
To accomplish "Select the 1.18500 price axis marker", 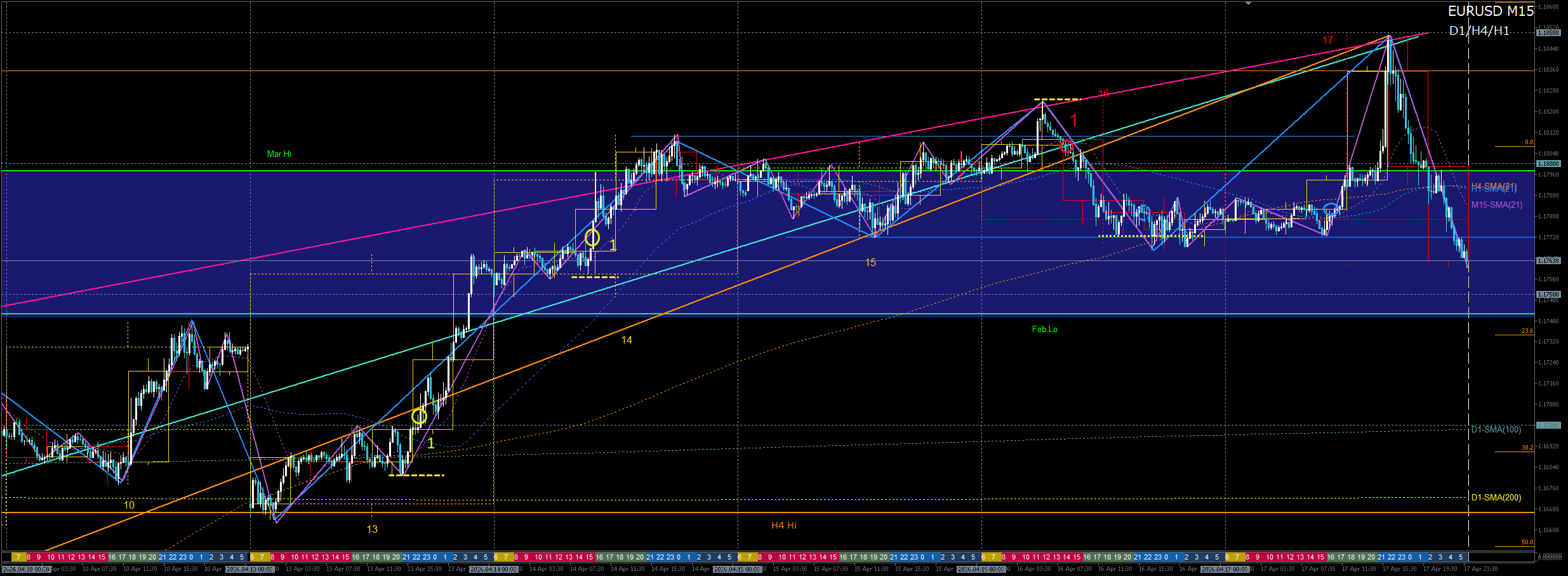I will click(x=1548, y=32).
